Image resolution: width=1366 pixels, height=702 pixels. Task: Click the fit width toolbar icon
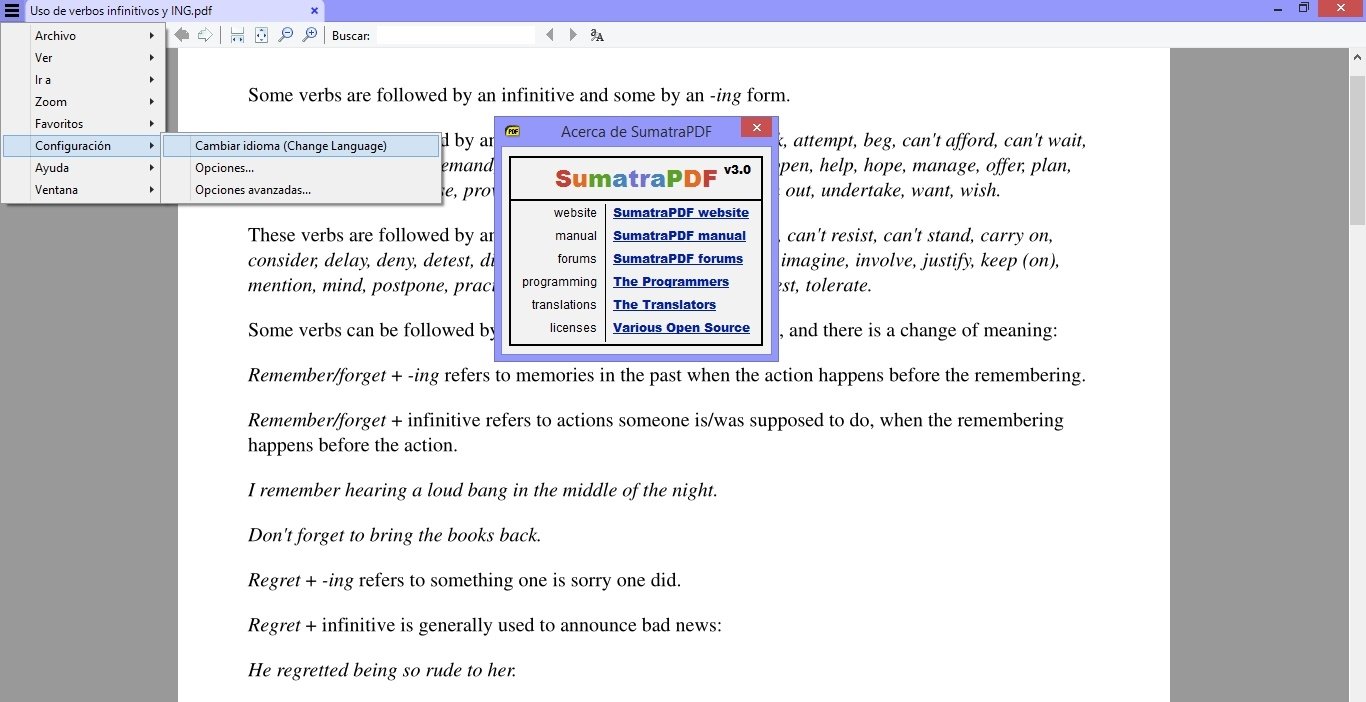coord(237,35)
